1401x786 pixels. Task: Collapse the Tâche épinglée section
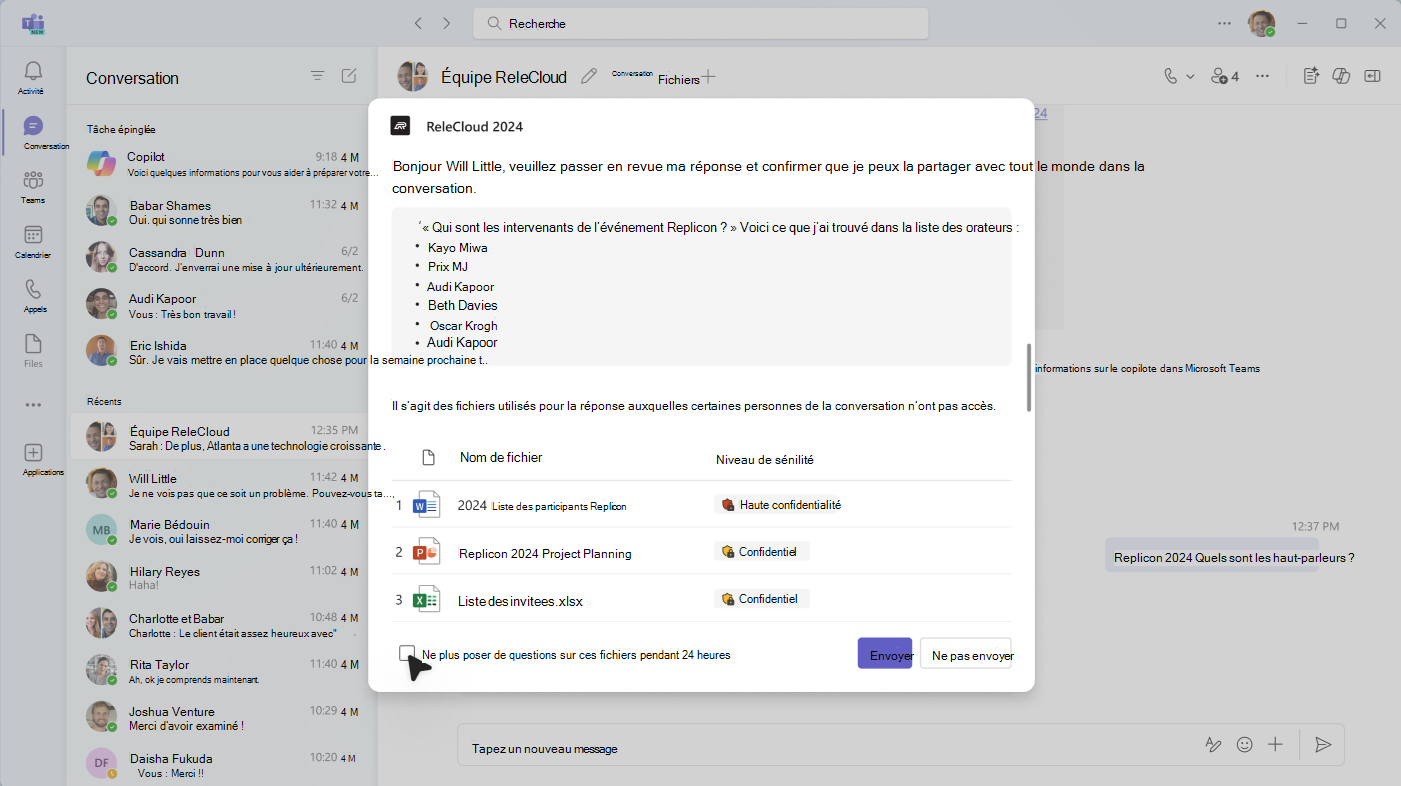tap(121, 129)
